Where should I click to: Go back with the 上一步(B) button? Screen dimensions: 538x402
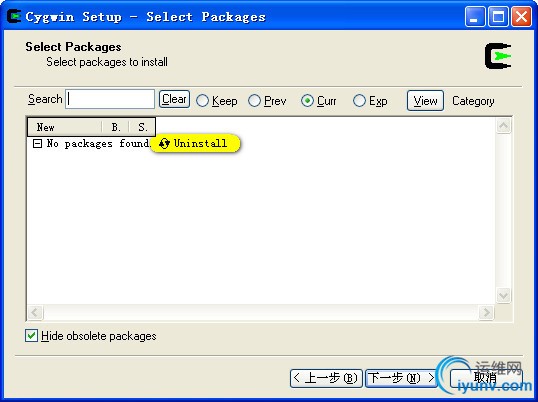(x=326, y=378)
